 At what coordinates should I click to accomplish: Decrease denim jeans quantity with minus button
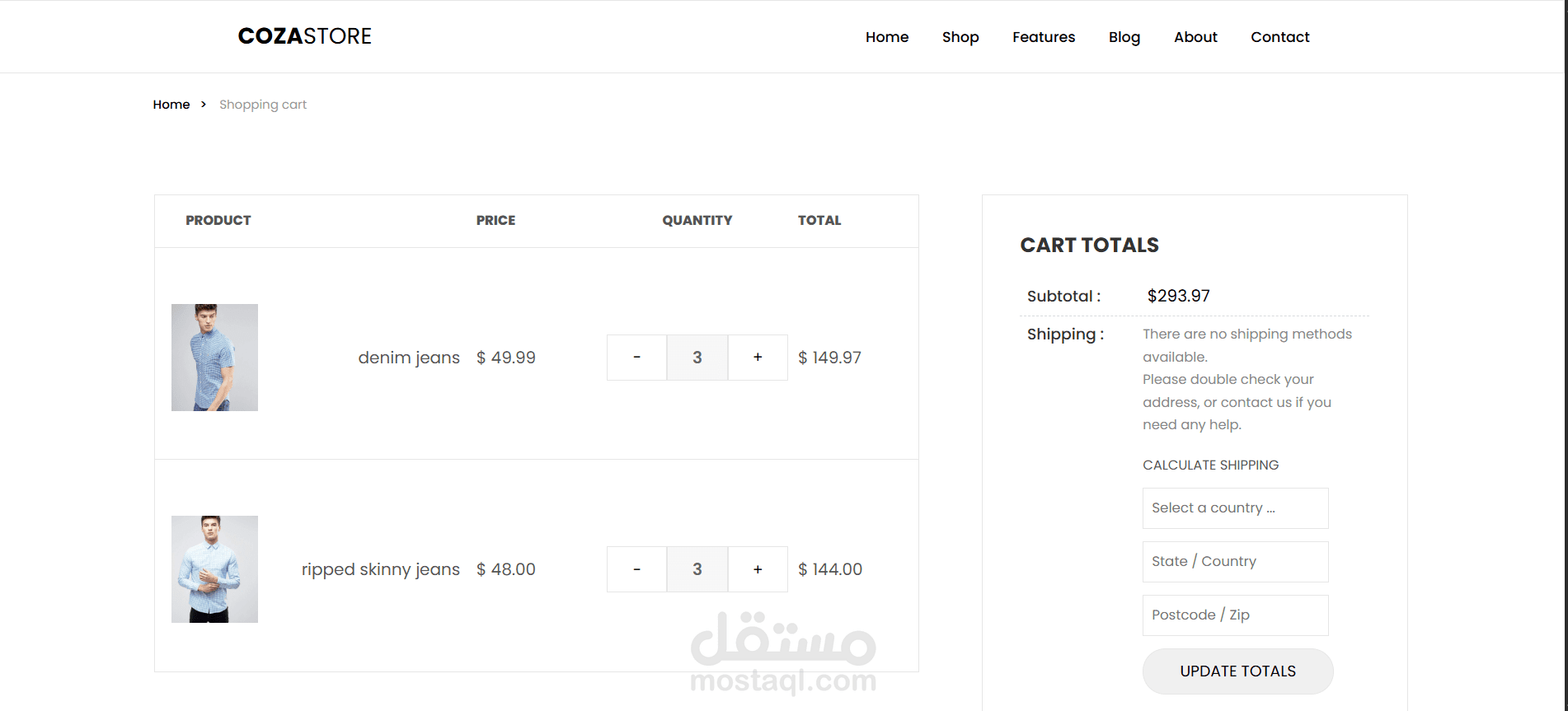point(636,358)
